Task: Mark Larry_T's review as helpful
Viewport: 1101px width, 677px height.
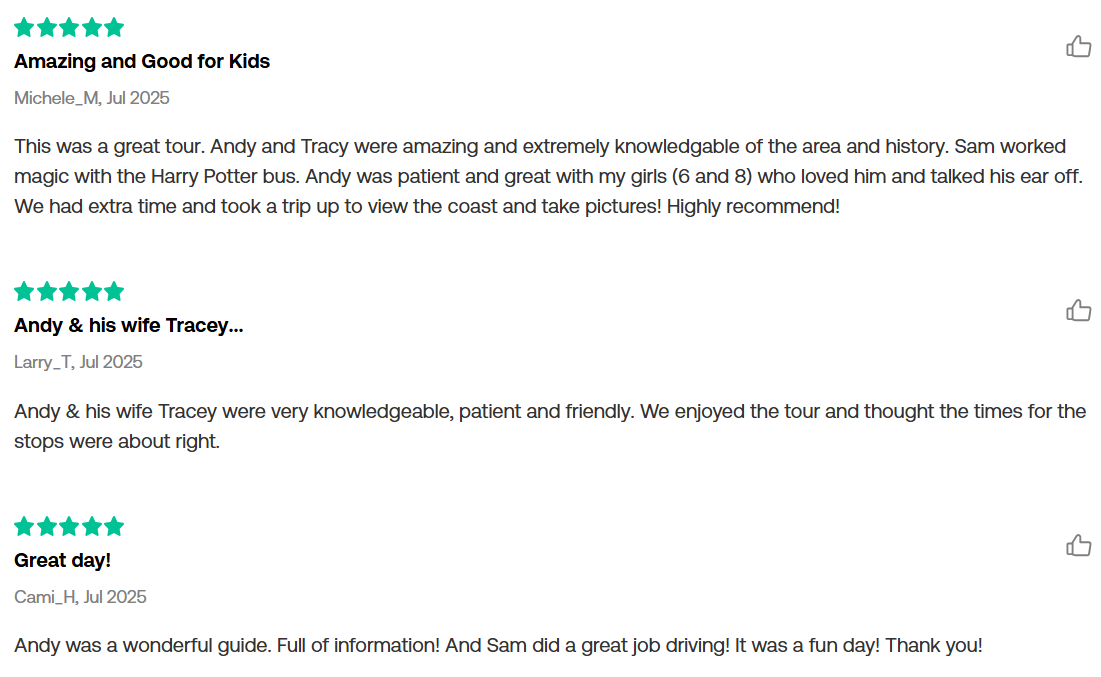Action: click(x=1079, y=310)
